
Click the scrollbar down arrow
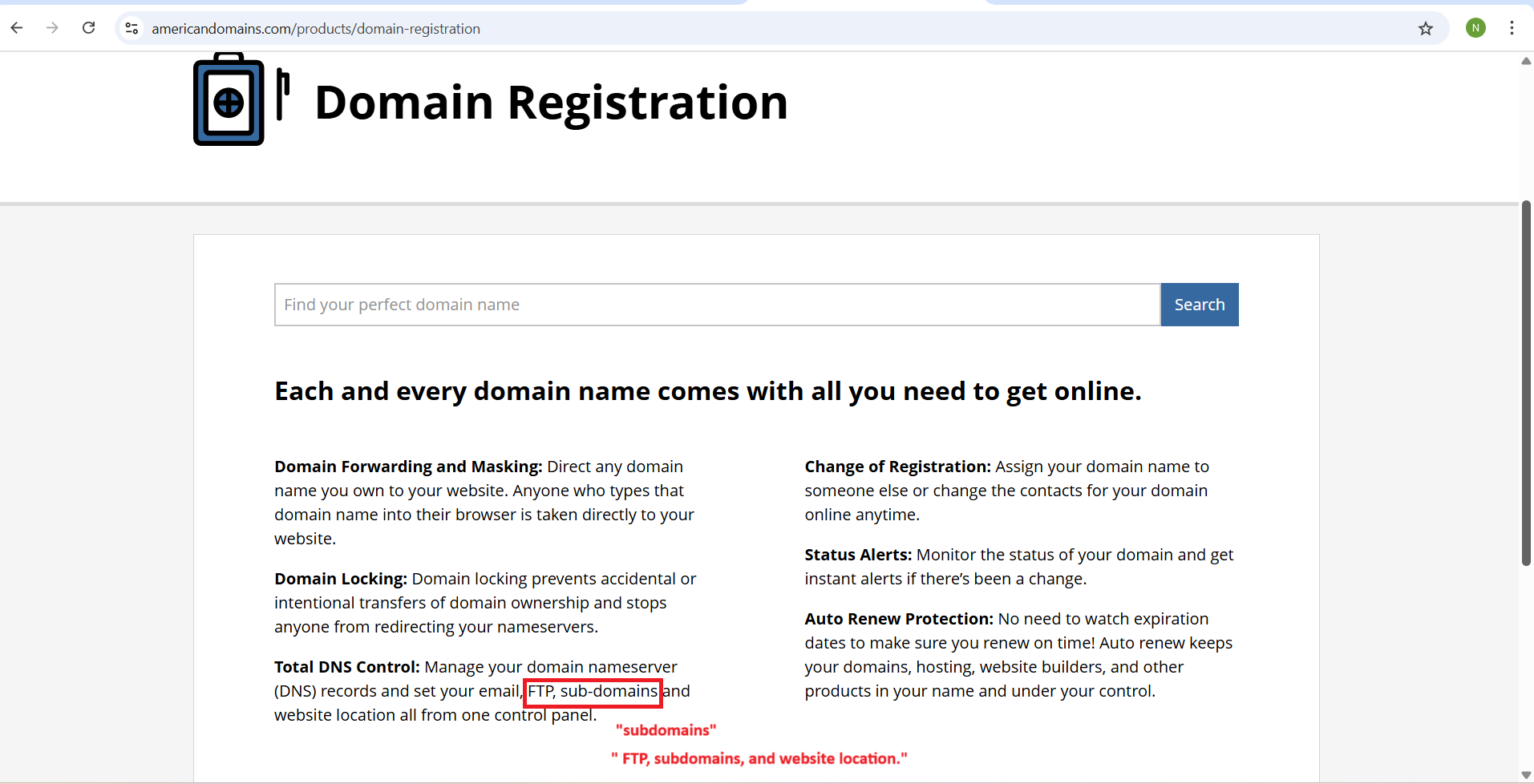click(x=1526, y=774)
